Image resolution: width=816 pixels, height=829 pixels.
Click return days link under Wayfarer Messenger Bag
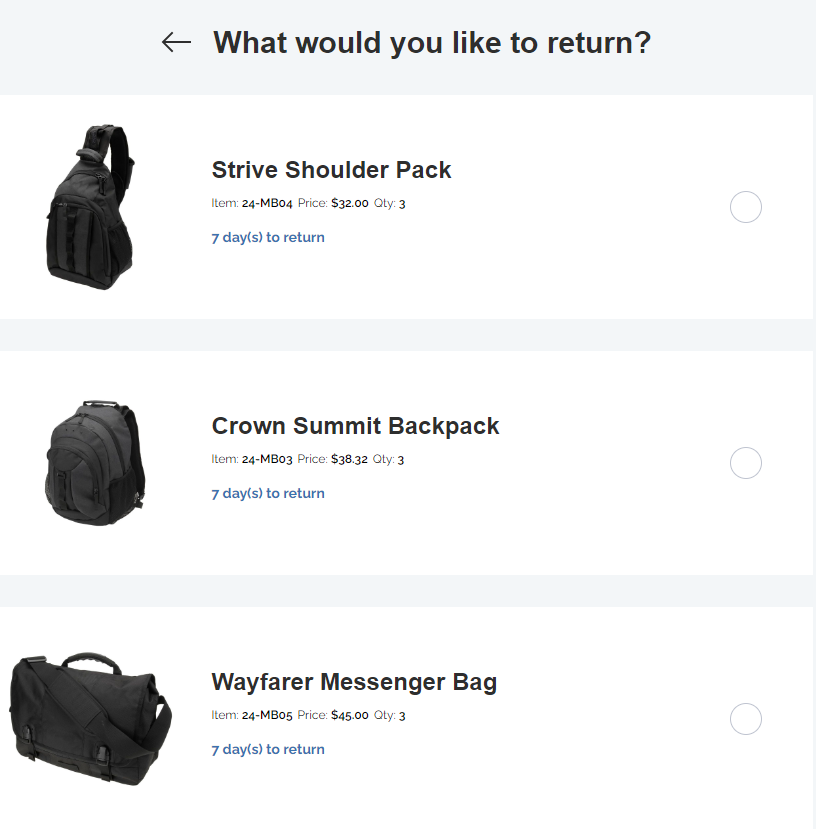(268, 749)
